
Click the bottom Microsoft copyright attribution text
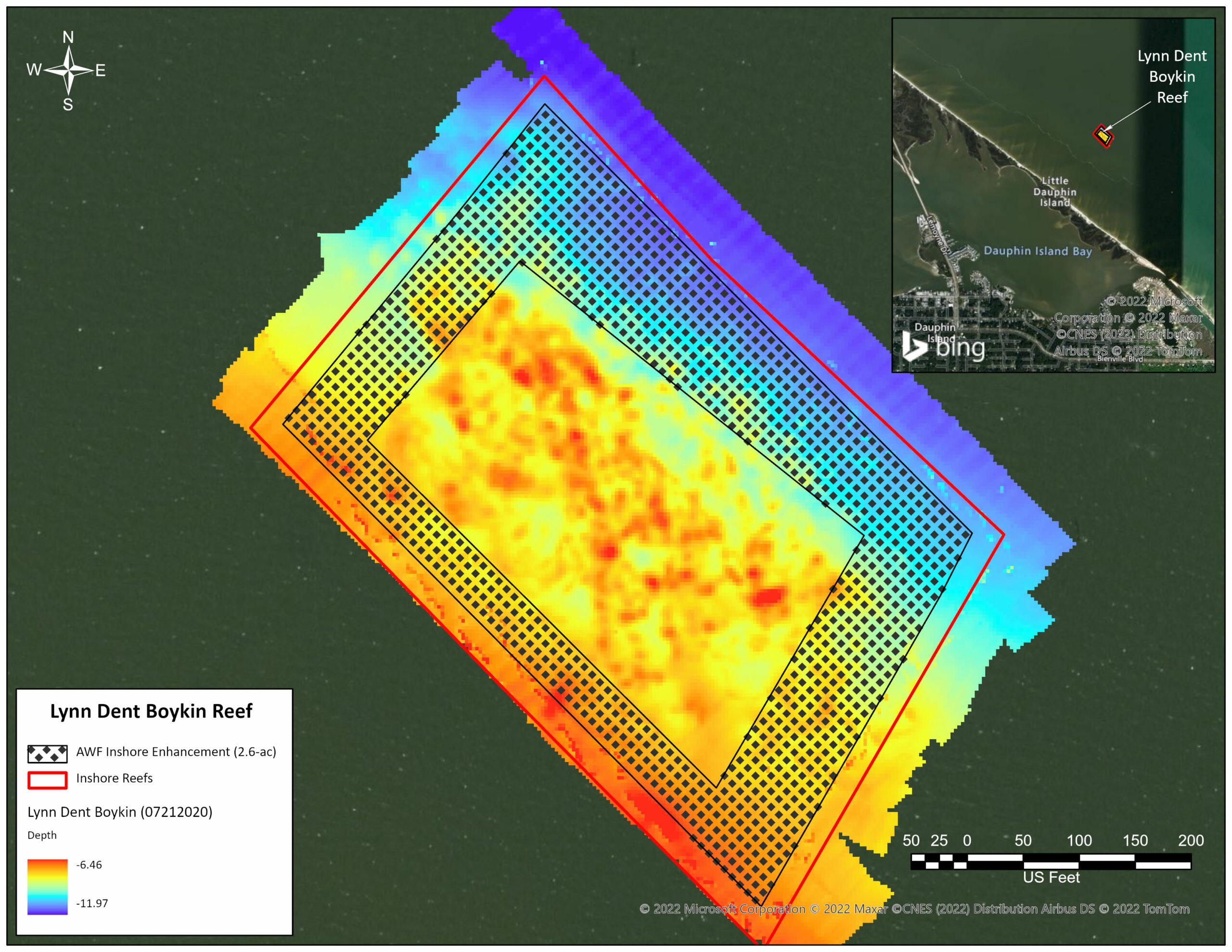coord(914,909)
